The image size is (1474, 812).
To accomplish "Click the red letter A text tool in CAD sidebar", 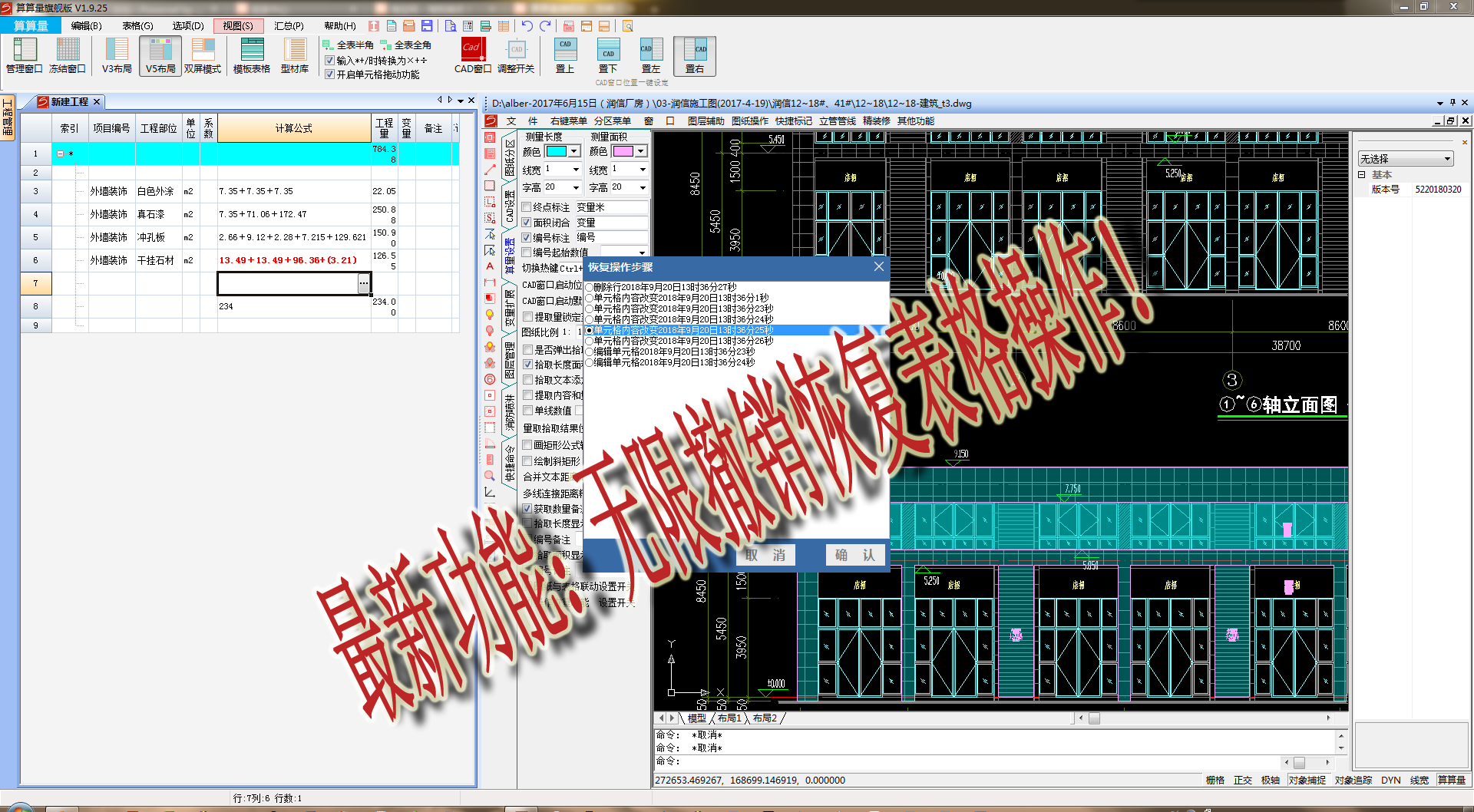I will (490, 266).
